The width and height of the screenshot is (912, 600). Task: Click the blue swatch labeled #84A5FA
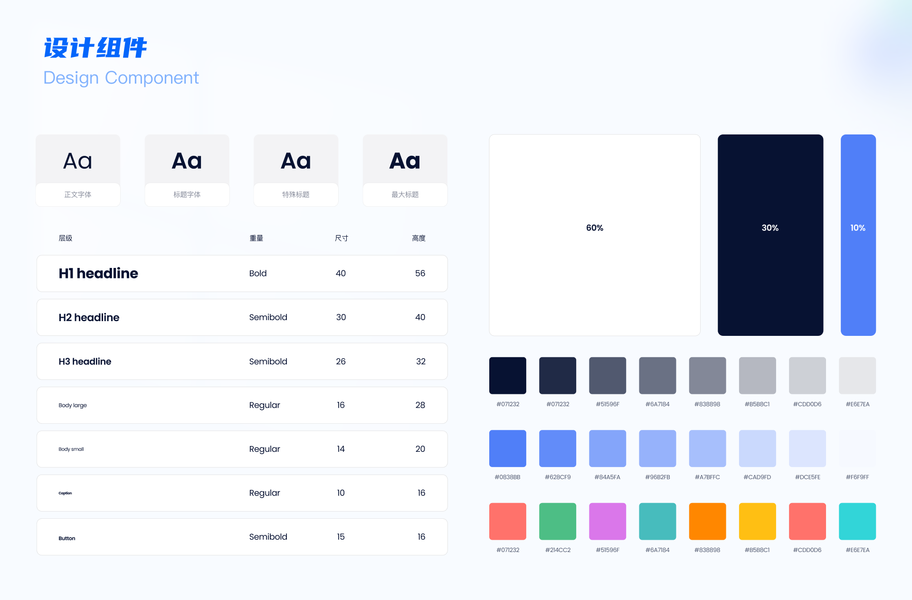coord(607,448)
